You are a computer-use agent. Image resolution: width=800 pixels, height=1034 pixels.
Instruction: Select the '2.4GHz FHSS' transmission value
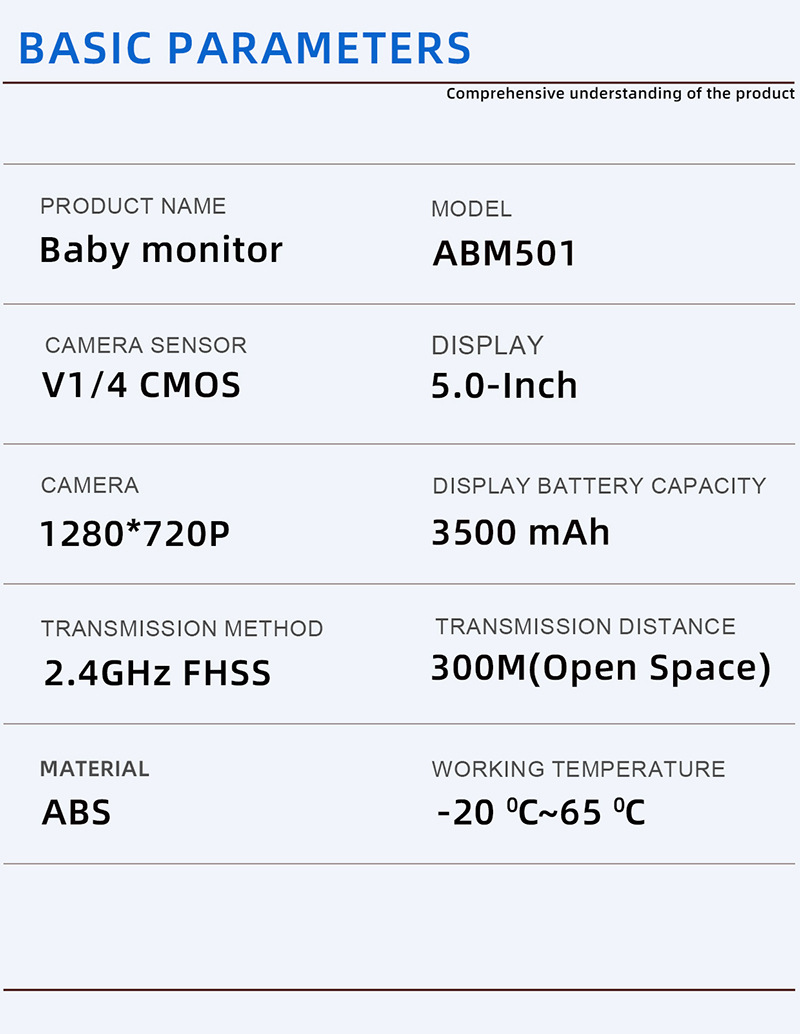point(158,673)
